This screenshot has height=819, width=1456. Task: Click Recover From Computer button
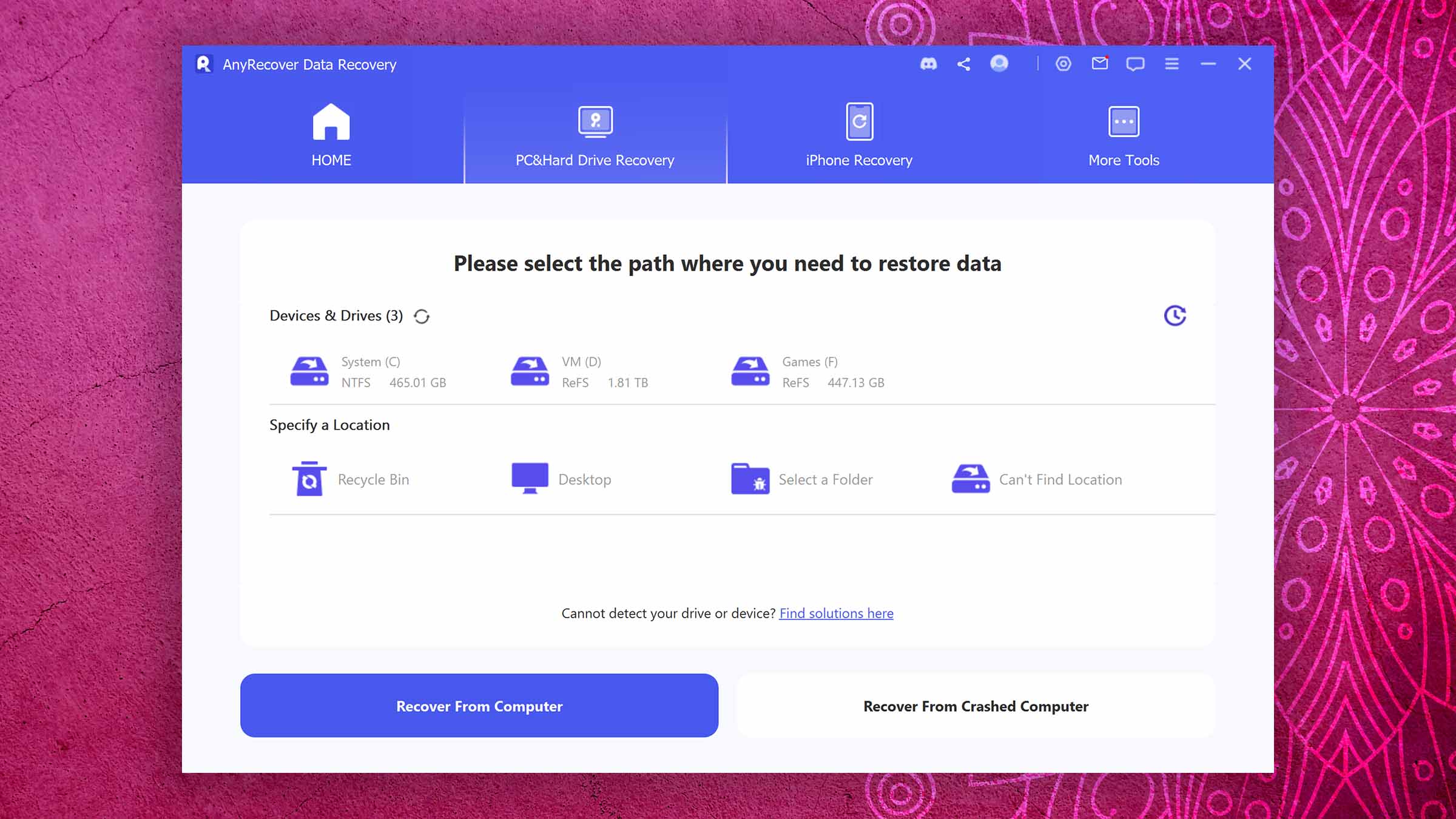tap(479, 706)
